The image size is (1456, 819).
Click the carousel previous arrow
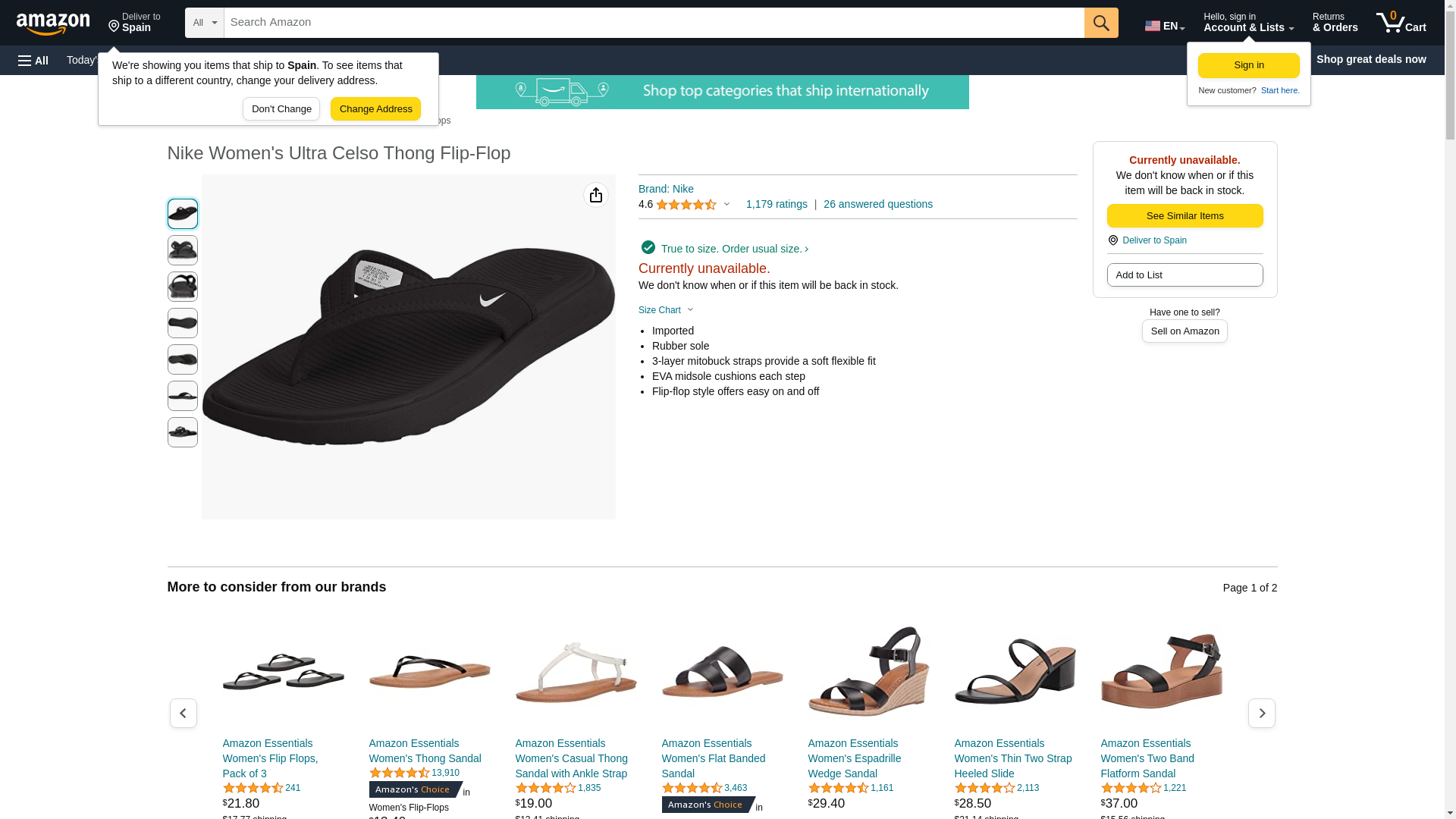183,714
